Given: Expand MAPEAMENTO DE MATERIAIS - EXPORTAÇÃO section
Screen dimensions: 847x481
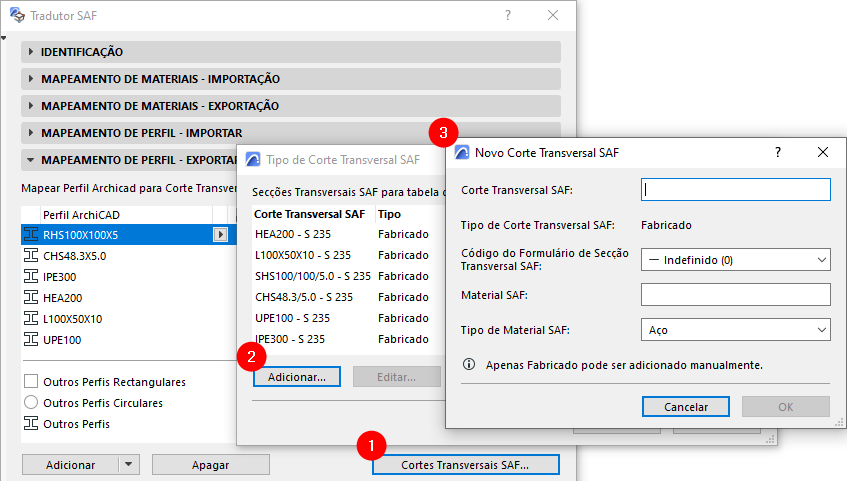Looking at the screenshot, I should [30, 106].
